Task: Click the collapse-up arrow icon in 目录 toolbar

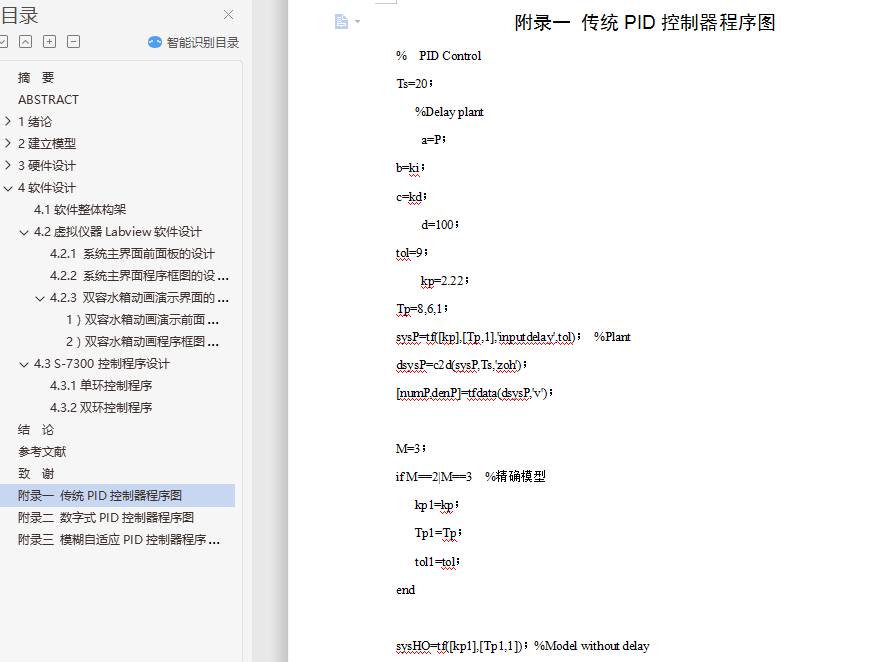Action: (26, 41)
